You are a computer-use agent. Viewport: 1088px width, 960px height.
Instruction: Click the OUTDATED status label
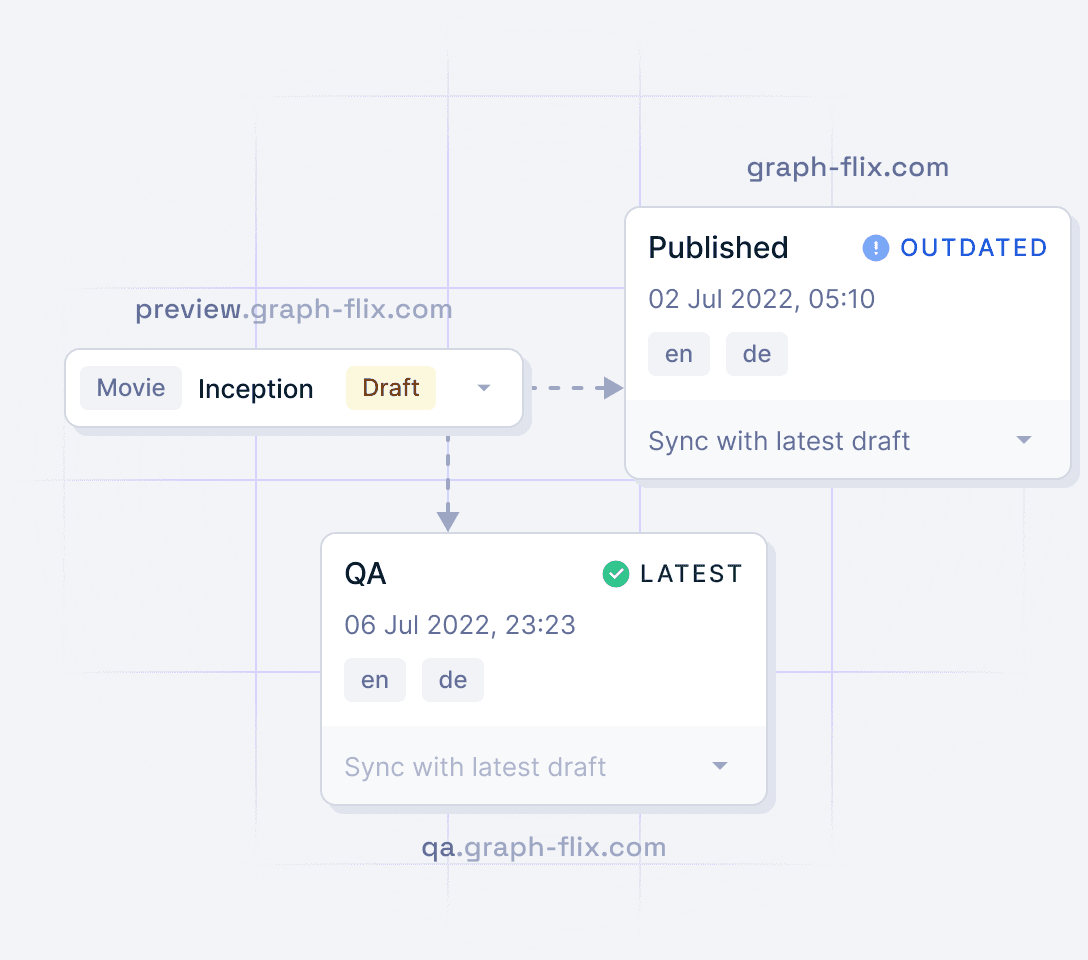coord(974,248)
